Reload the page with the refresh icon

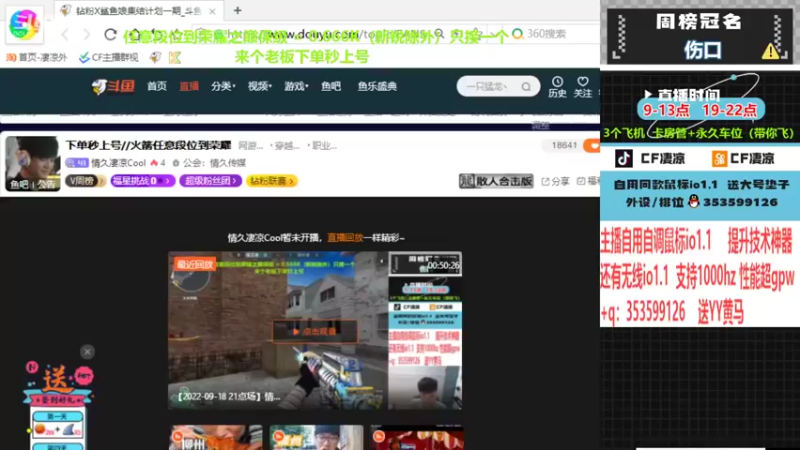tap(110, 34)
